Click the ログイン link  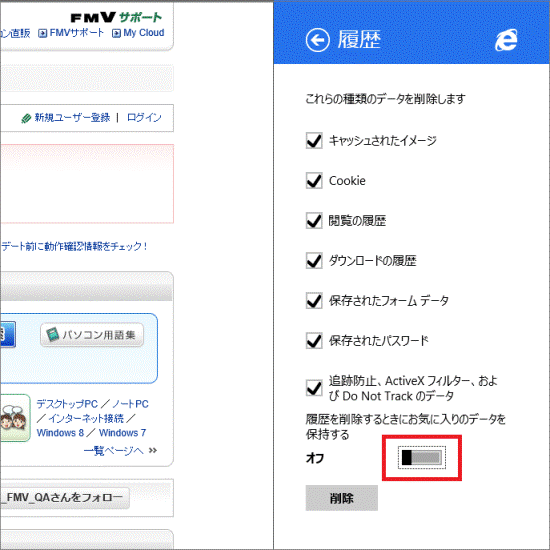(144, 118)
